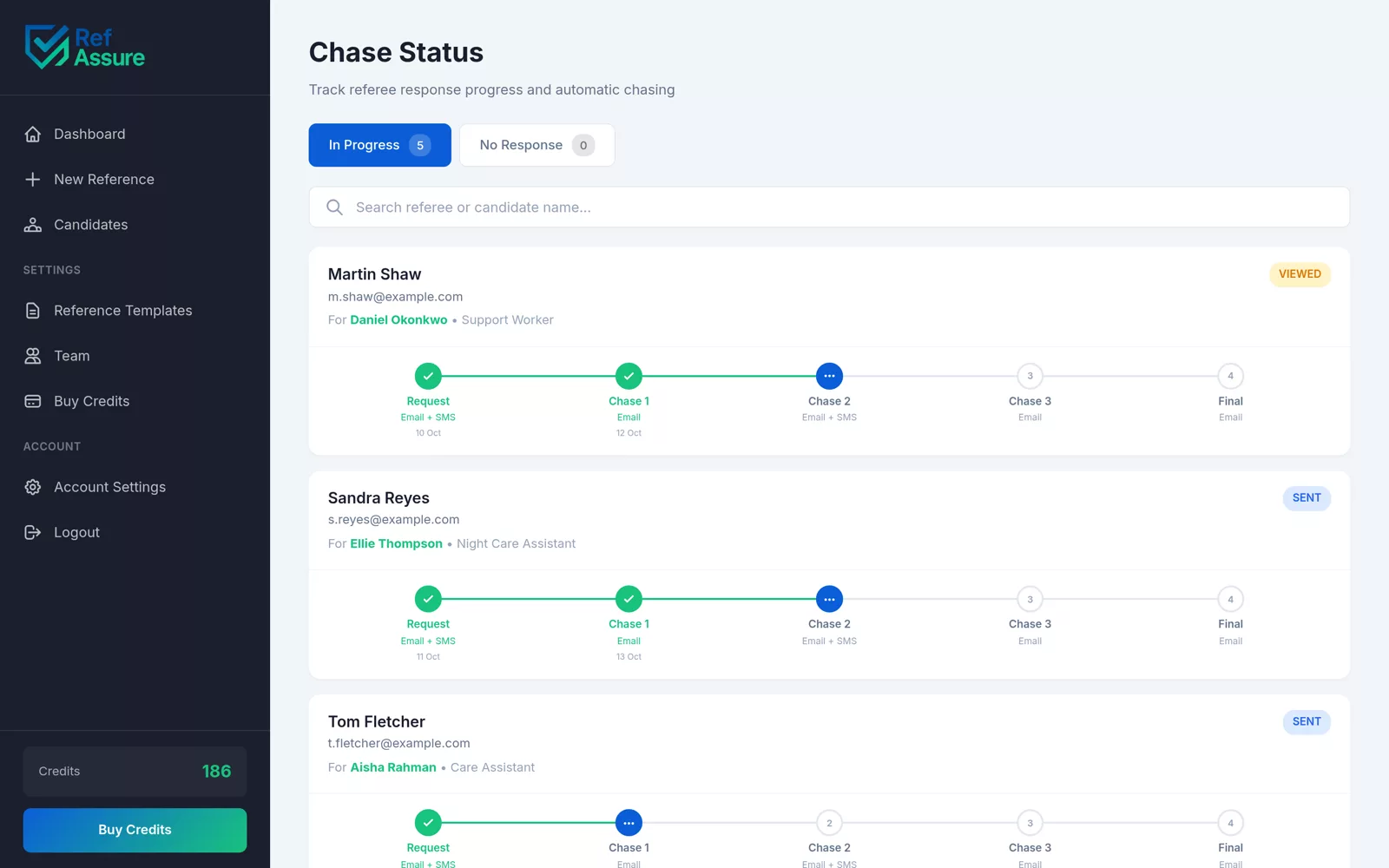Click Tom Fletcher's Final step circle
1389x868 pixels.
tap(1230, 823)
